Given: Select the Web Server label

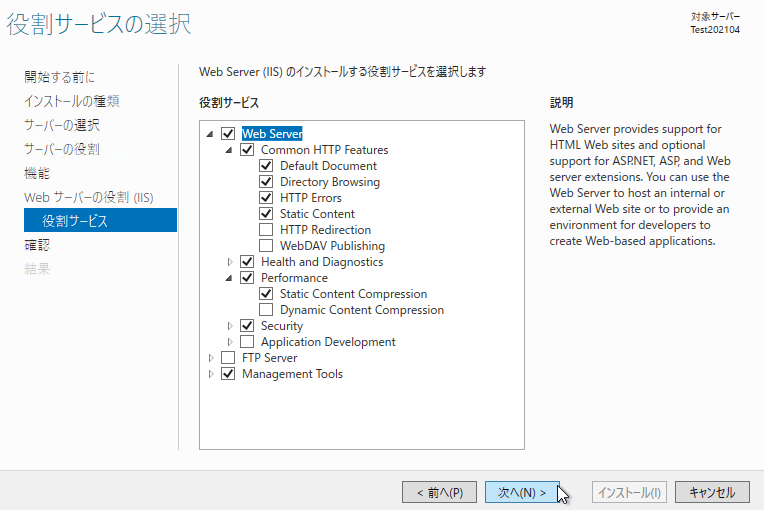Looking at the screenshot, I should point(272,133).
